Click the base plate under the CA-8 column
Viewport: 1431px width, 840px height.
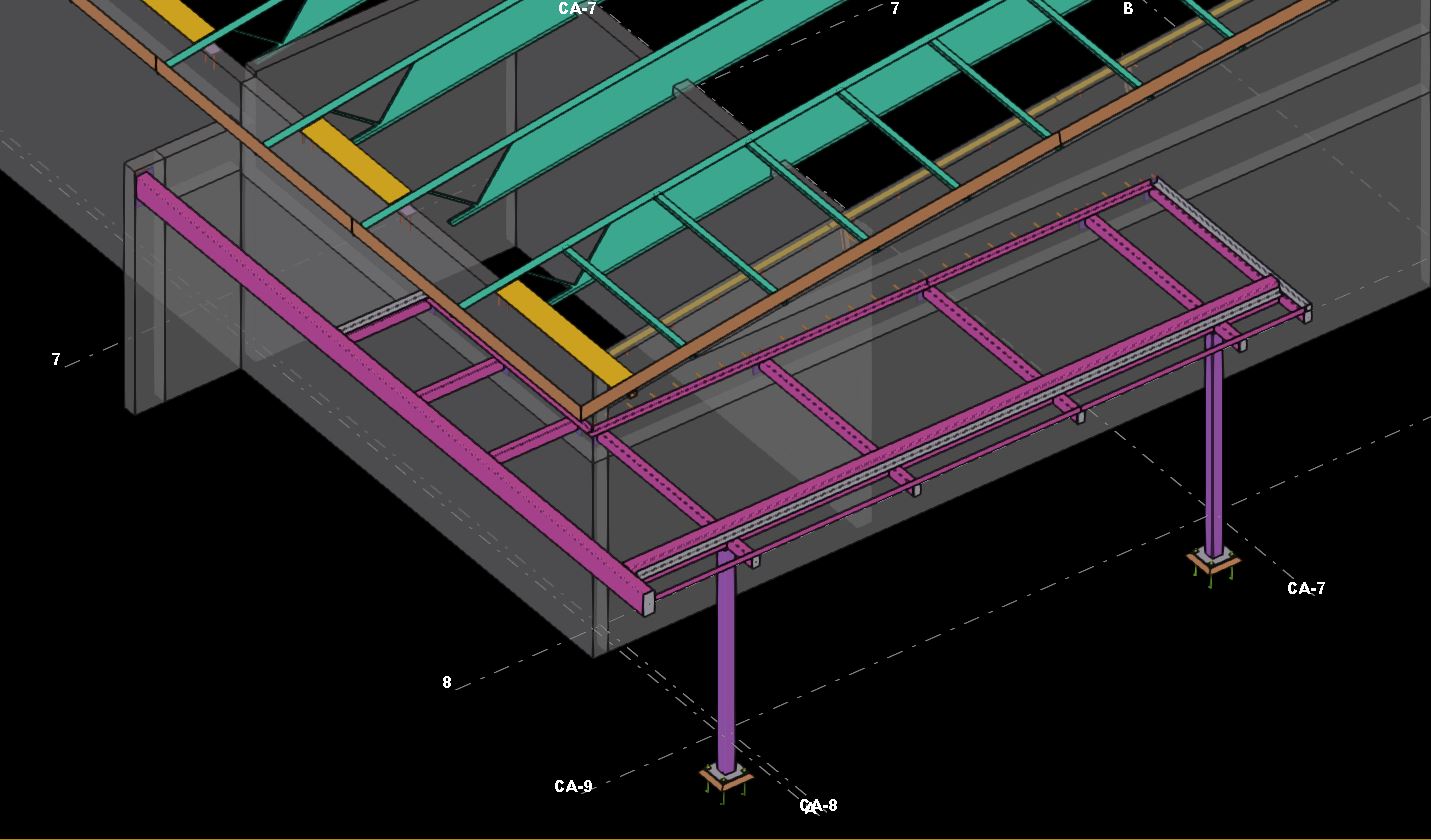click(x=726, y=780)
